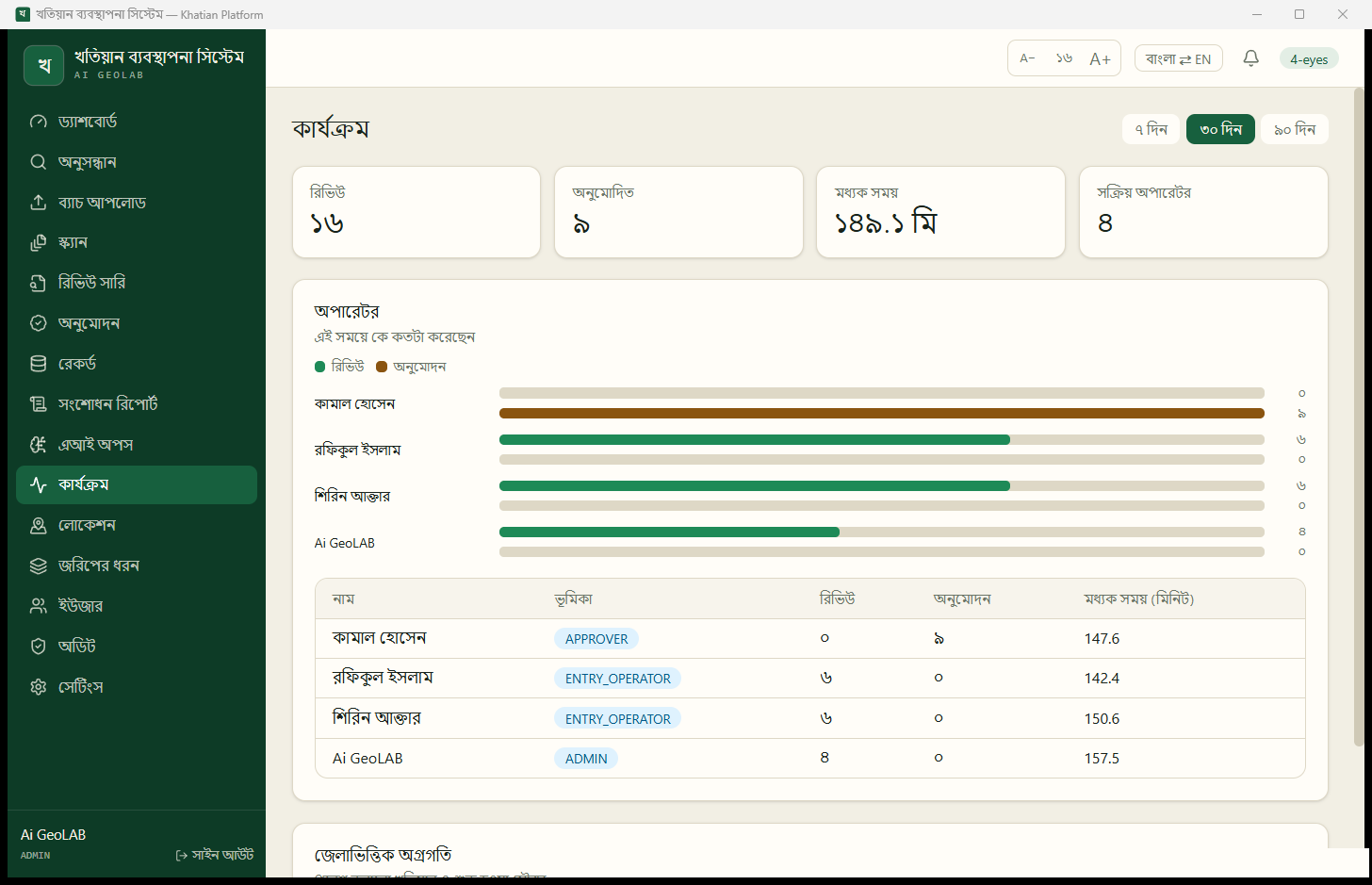This screenshot has width=1372, height=885.
Task: Click the লোকেশন map pin icon
Action: coord(39,526)
